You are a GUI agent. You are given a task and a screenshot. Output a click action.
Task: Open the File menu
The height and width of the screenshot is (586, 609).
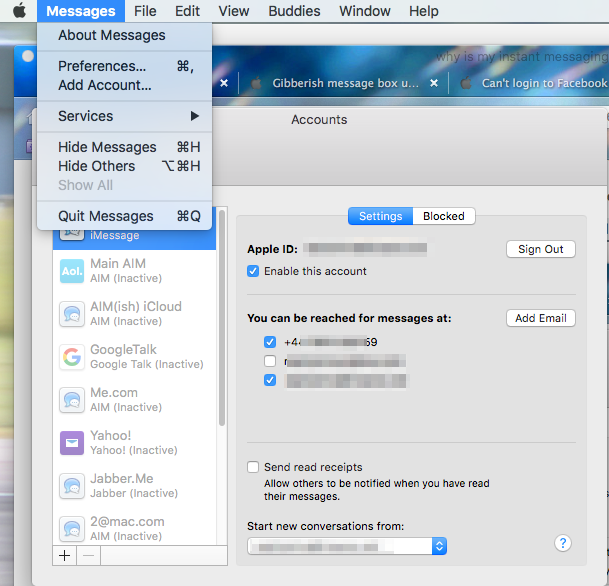coord(145,11)
